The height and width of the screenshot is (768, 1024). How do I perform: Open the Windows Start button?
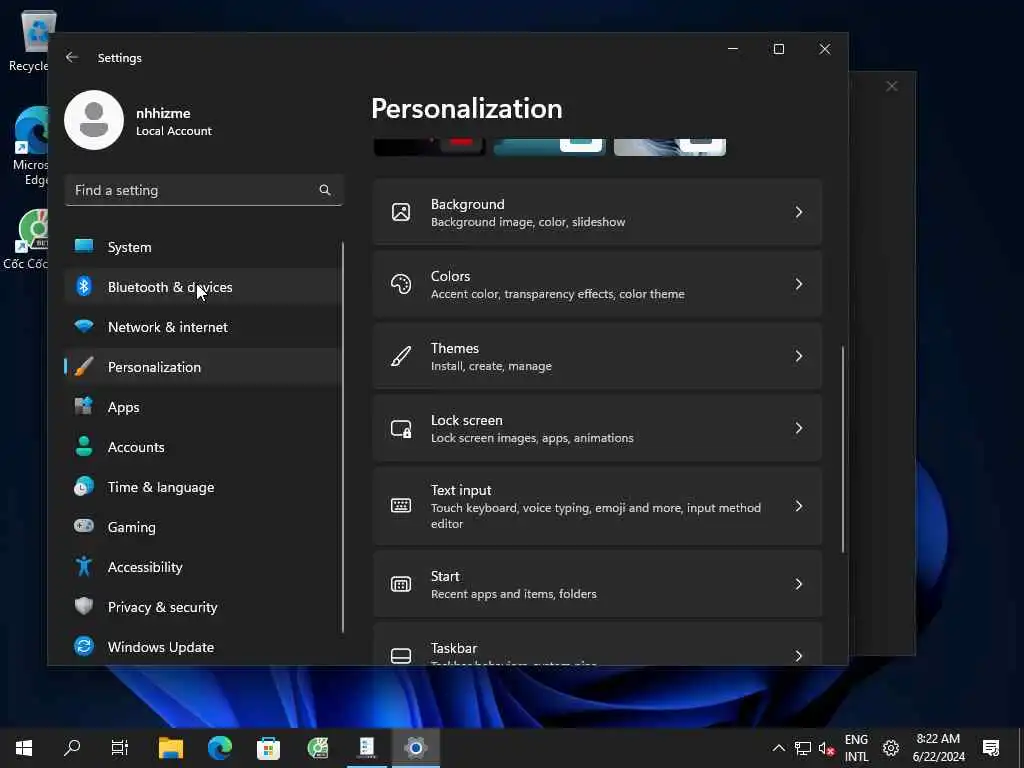point(24,748)
